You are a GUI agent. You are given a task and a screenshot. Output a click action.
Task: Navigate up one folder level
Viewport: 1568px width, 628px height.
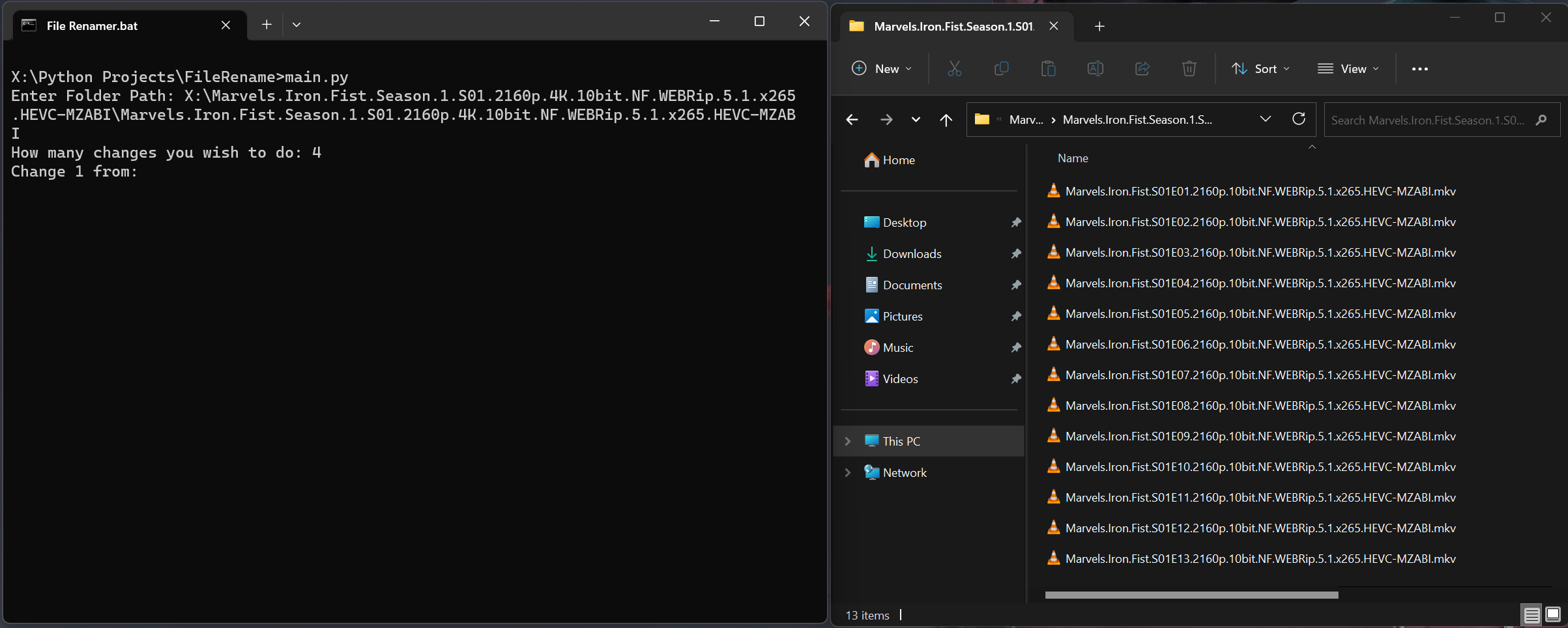(x=946, y=120)
